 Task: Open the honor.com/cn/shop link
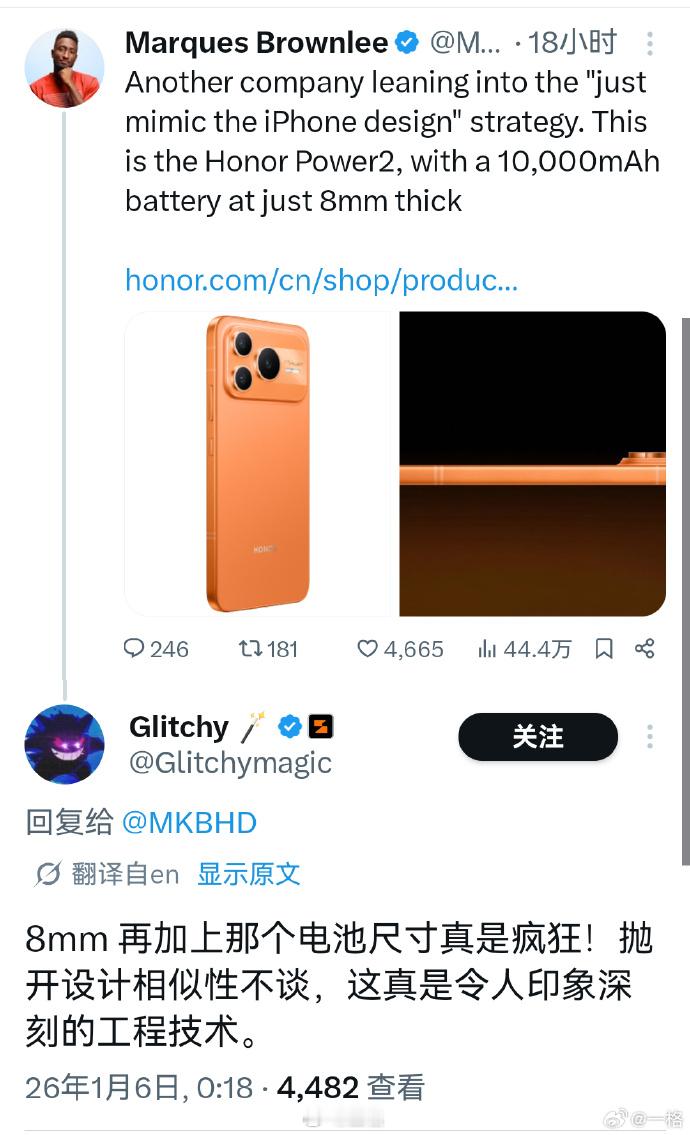point(321,279)
